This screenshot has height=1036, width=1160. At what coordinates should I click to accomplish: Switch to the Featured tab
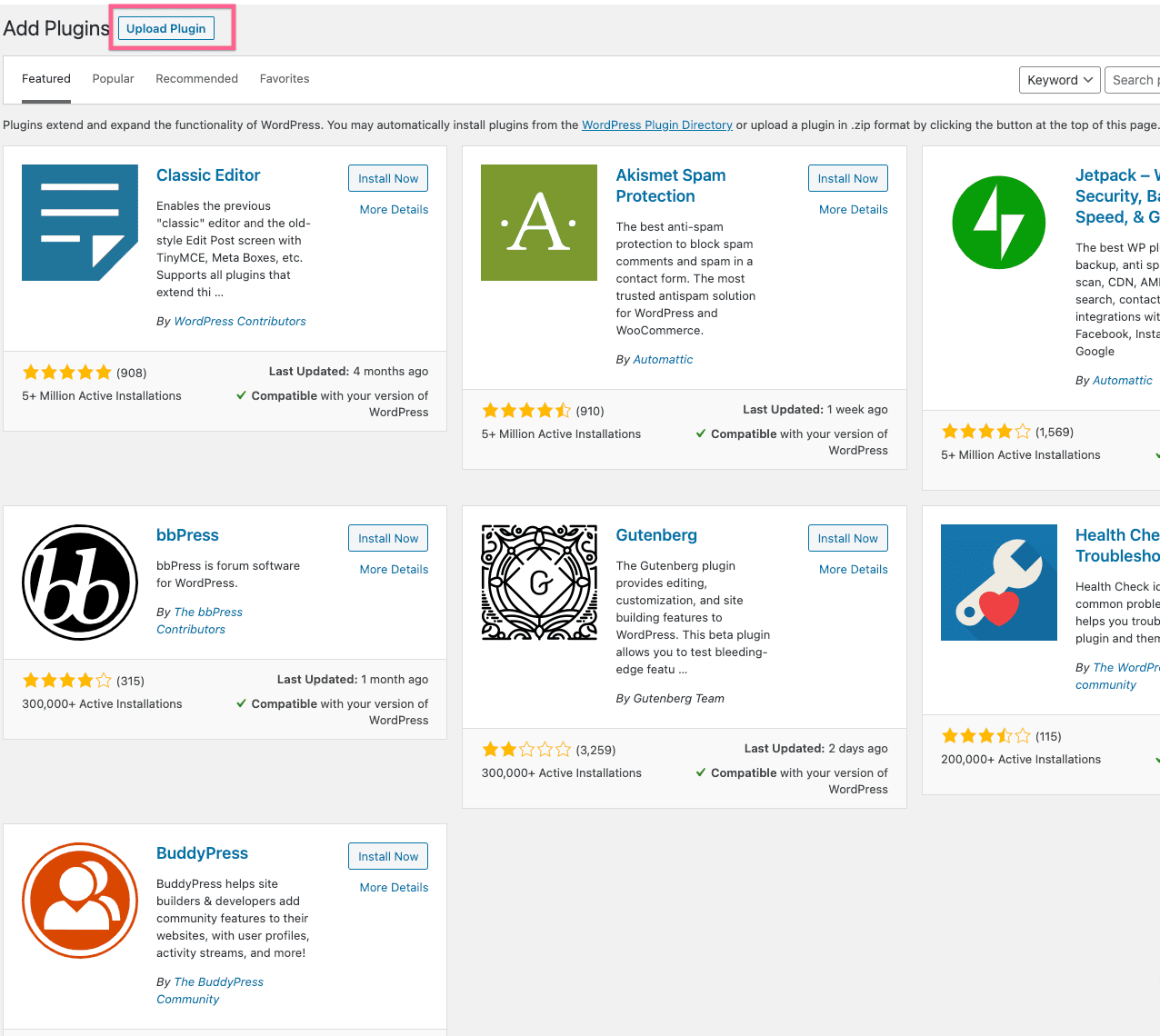point(46,79)
